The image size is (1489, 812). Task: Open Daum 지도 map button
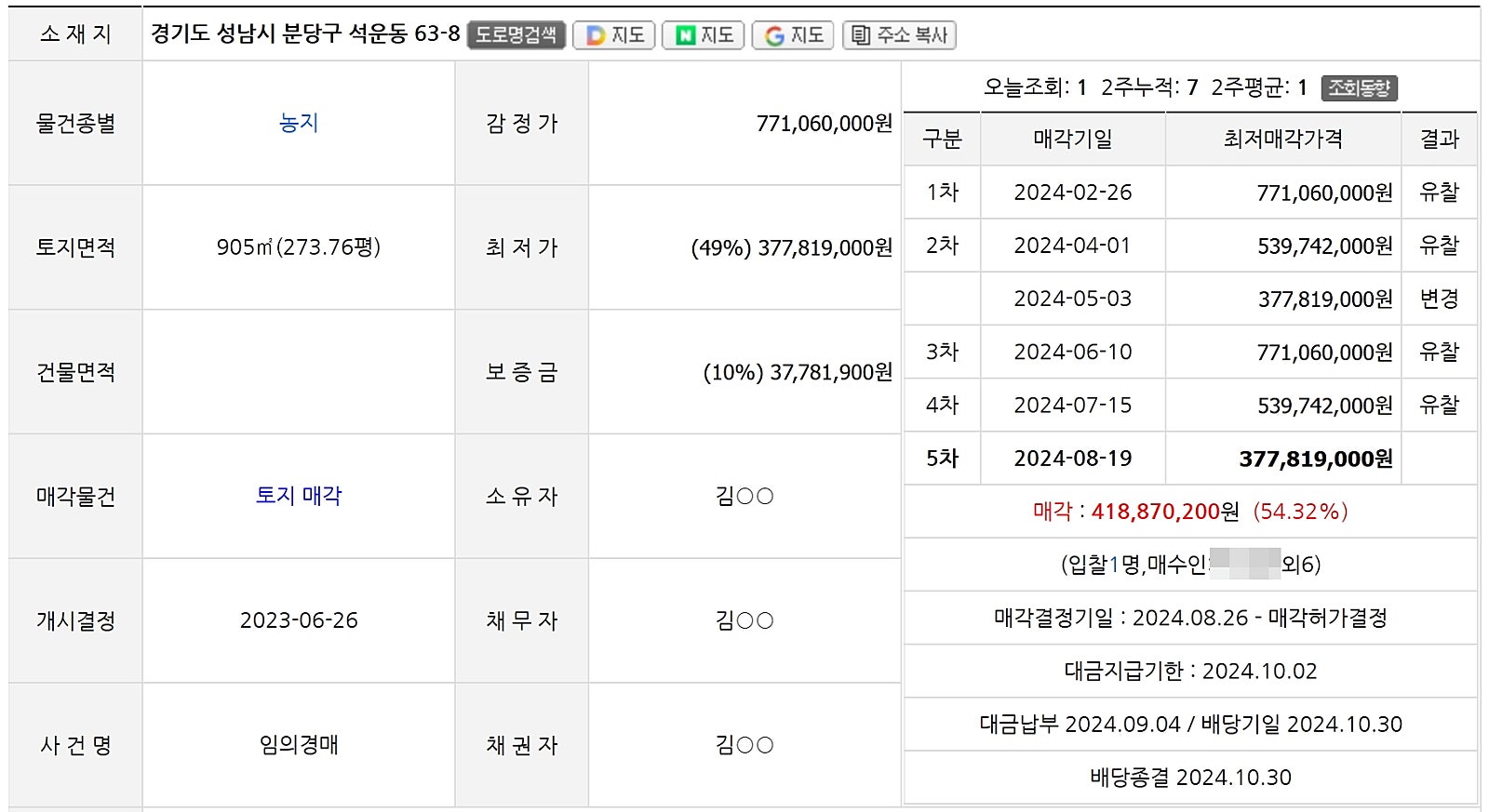pyautogui.click(x=614, y=35)
